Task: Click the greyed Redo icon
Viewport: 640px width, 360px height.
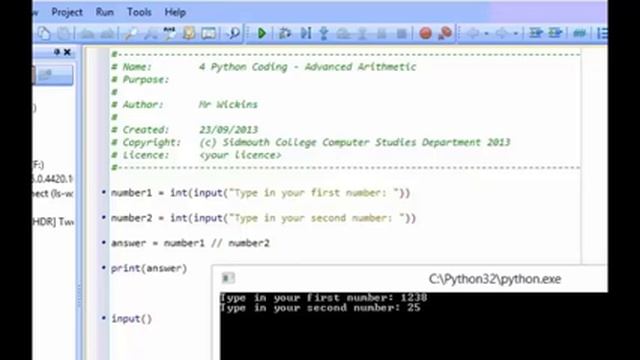Action: [x=107, y=33]
